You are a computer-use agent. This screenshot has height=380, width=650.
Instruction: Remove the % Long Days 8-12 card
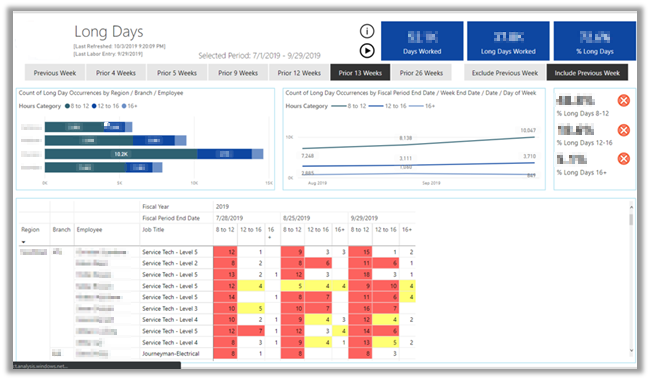click(623, 101)
